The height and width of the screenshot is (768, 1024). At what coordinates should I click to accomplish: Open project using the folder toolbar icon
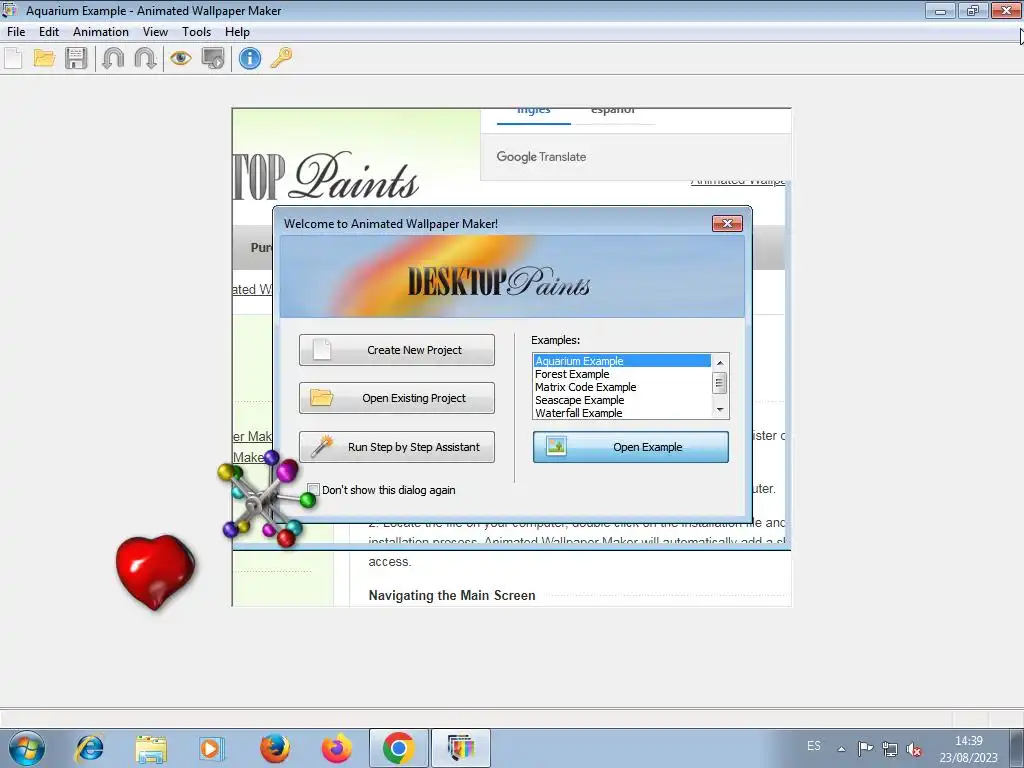pyautogui.click(x=44, y=59)
